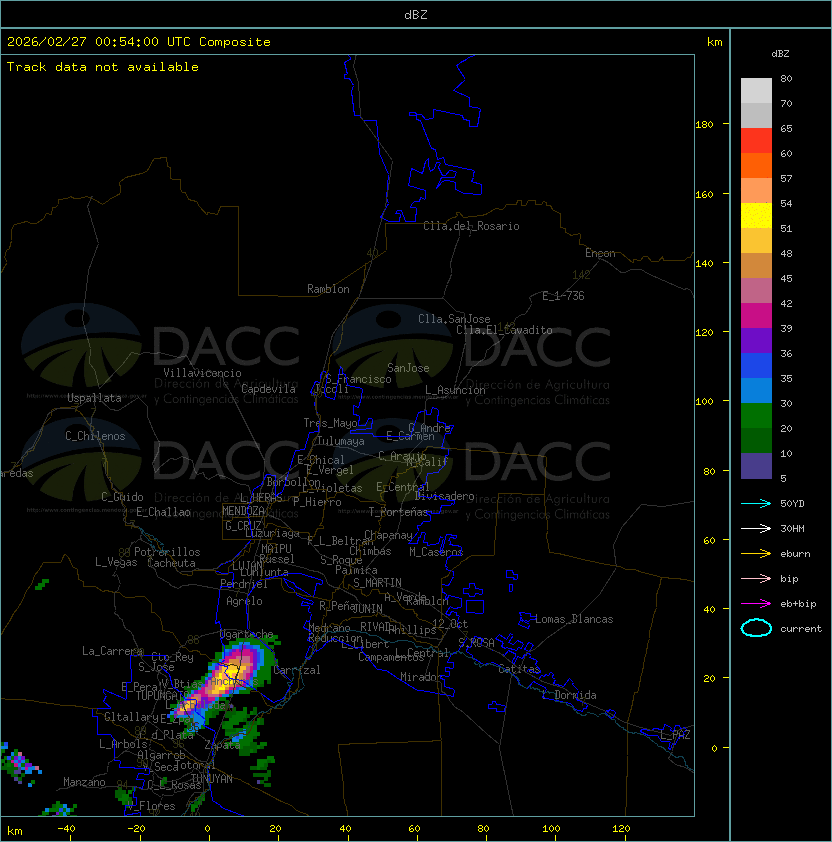Image resolution: width=832 pixels, height=842 pixels.
Task: Click the '120' tick on bottom km axis
Action: pos(621,829)
